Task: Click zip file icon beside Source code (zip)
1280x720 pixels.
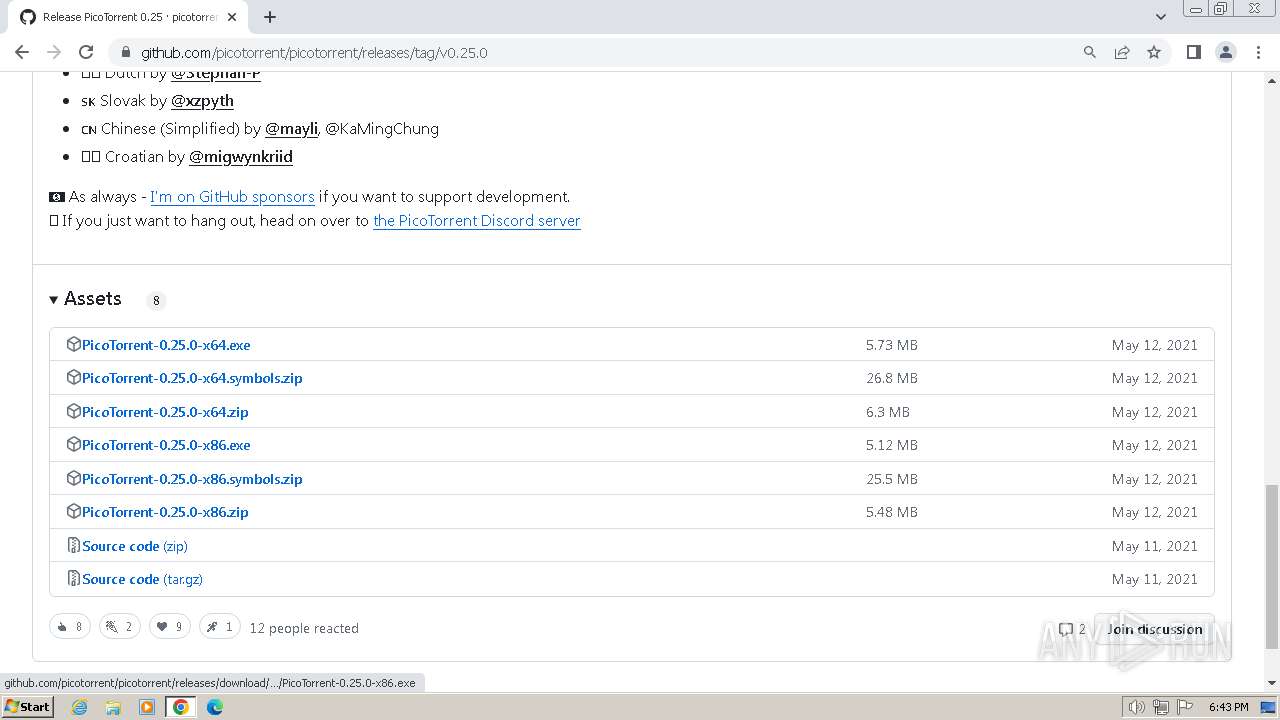Action: (73, 545)
